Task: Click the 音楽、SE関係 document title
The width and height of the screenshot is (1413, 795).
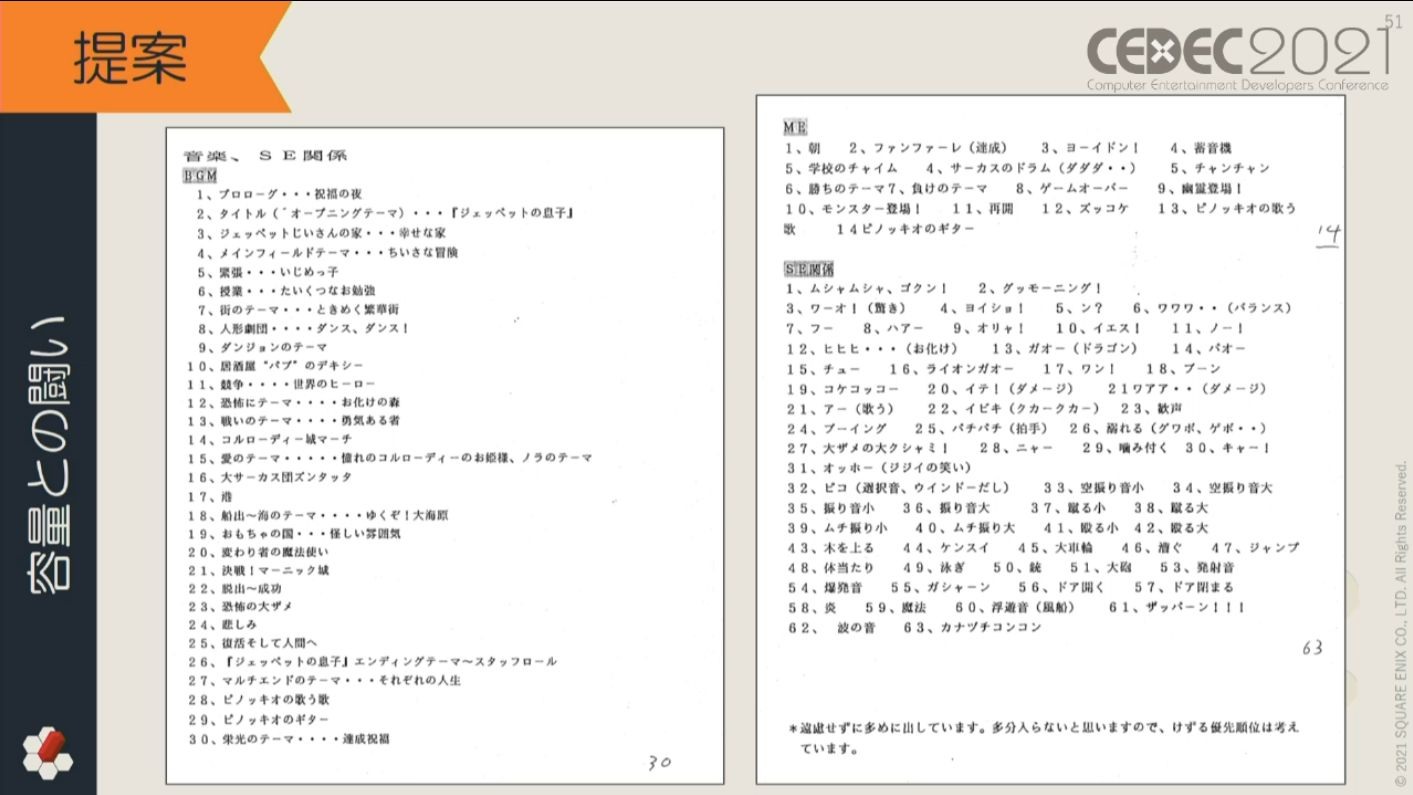Action: click(264, 156)
